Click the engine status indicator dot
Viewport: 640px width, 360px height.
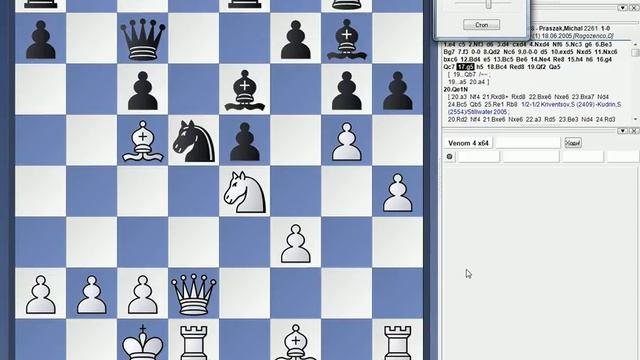449,156
